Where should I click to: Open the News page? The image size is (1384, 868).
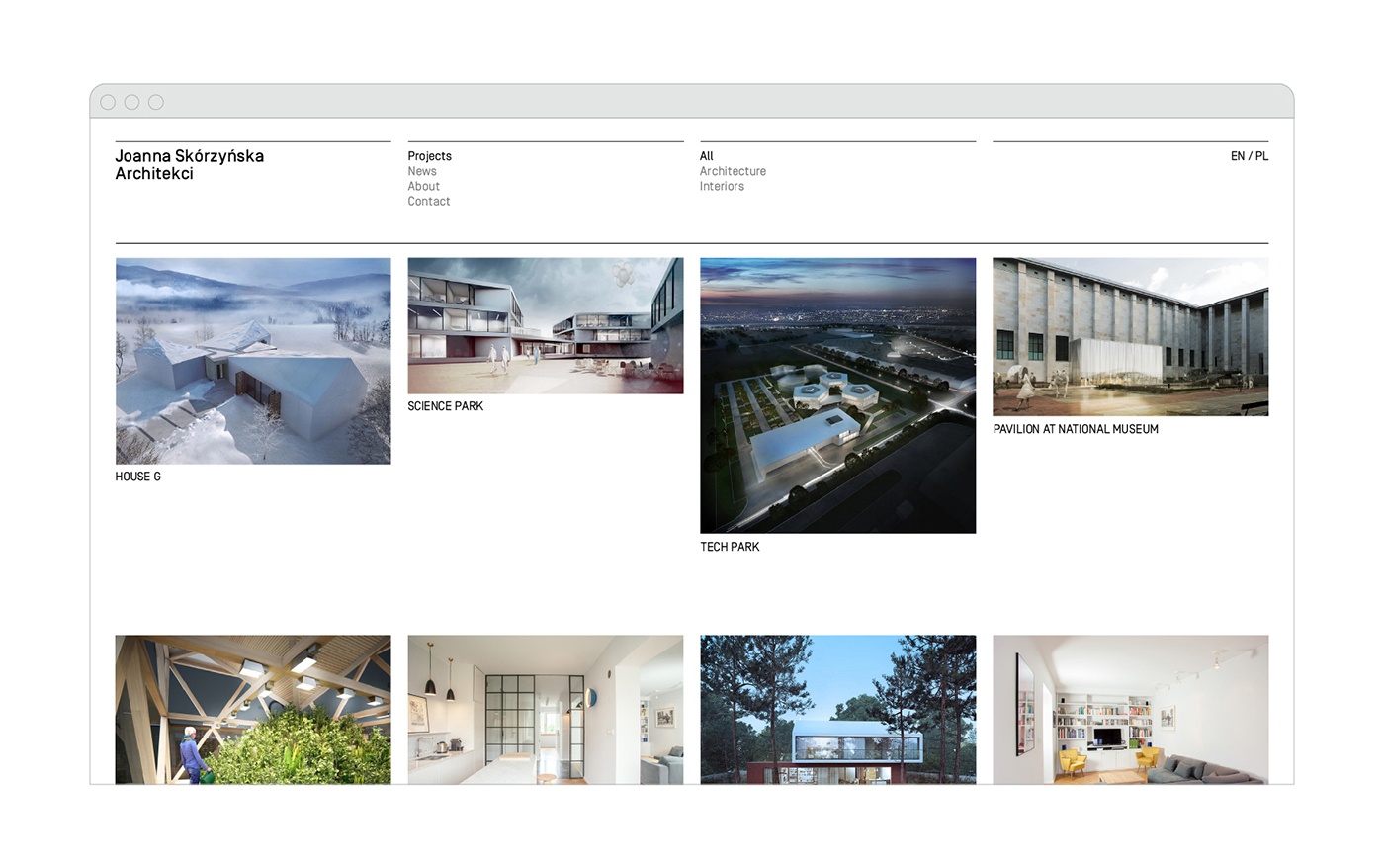pyautogui.click(x=422, y=171)
